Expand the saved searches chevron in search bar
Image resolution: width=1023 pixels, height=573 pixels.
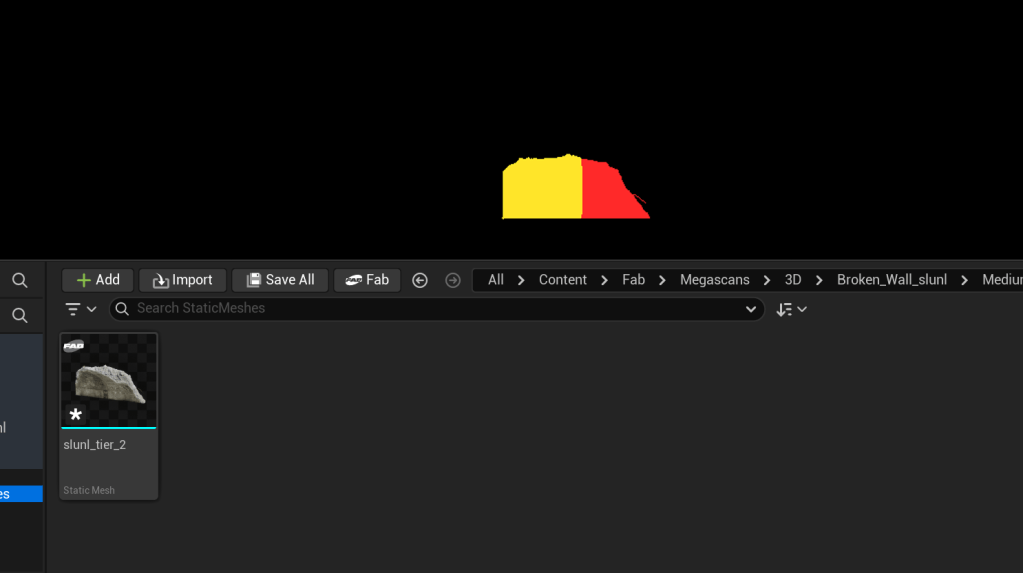coord(751,309)
